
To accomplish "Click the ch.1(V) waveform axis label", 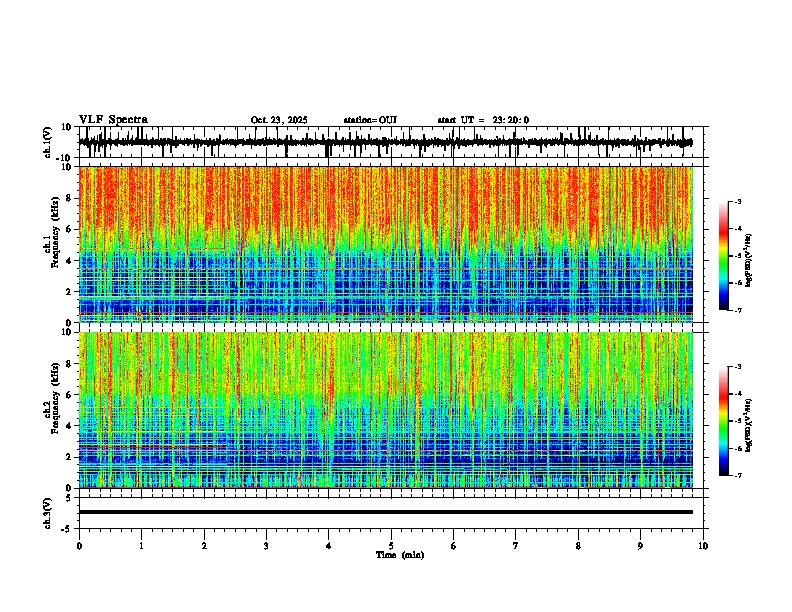I will point(48,142).
